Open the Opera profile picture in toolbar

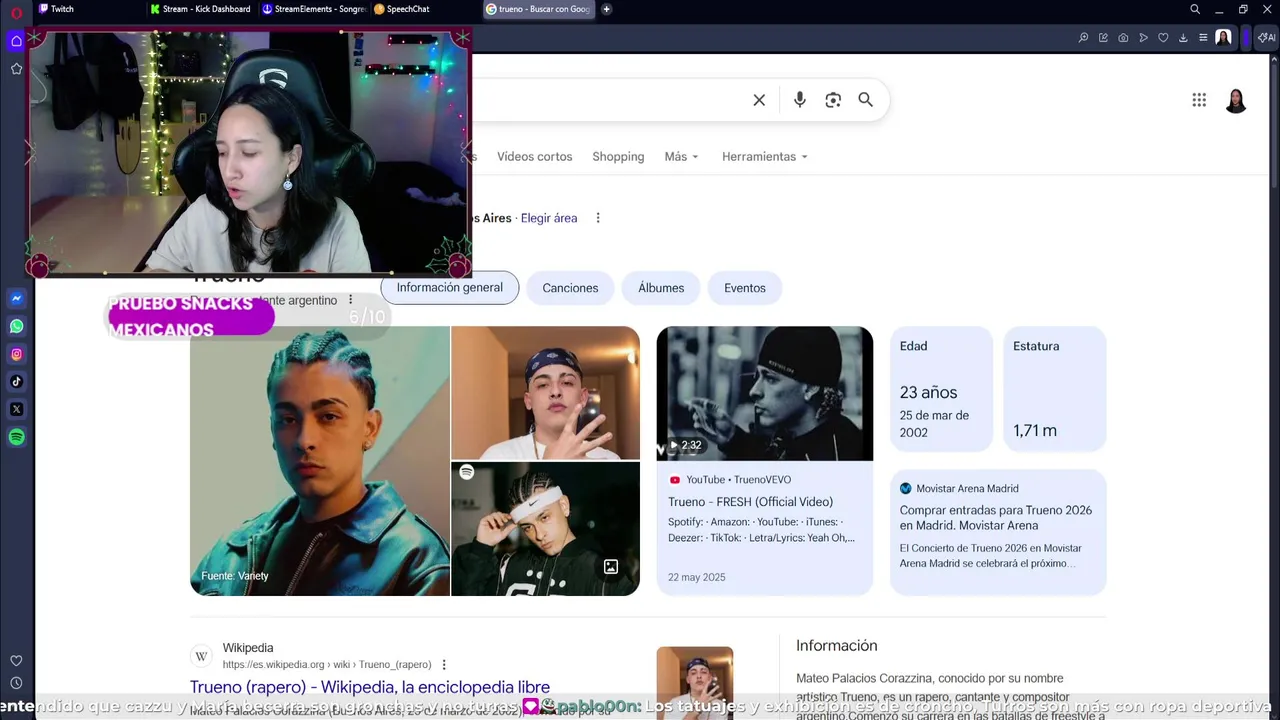pyautogui.click(x=1223, y=38)
